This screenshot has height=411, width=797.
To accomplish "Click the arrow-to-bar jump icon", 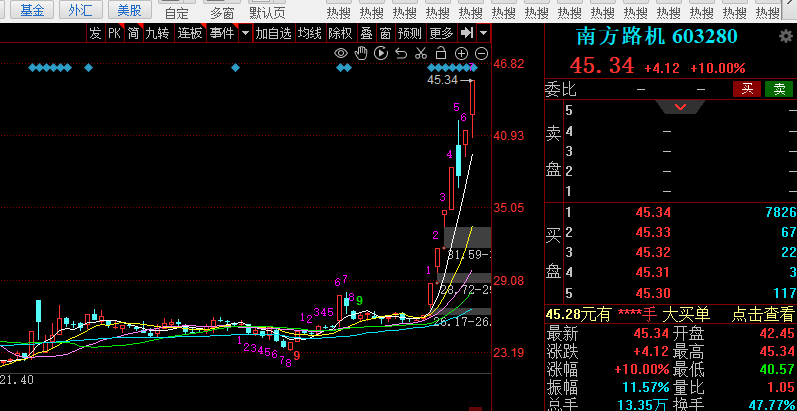I will [x=467, y=34].
